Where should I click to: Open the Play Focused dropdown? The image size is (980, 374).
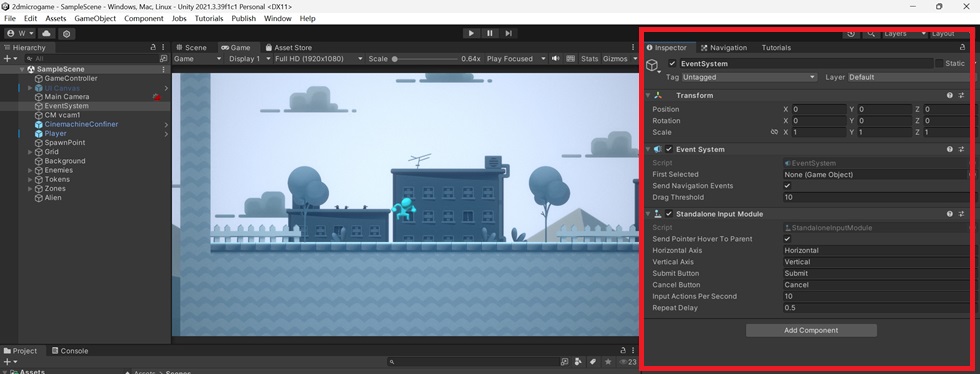(515, 58)
